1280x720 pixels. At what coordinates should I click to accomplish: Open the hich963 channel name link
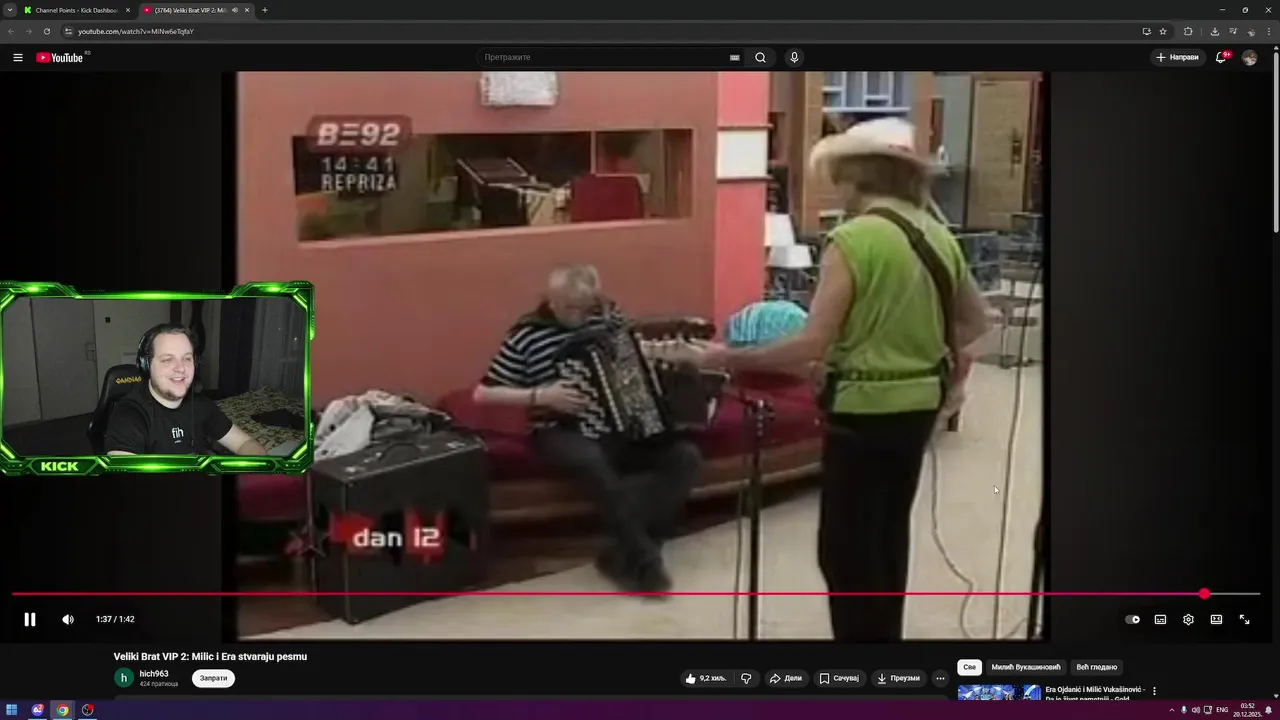[x=154, y=673]
